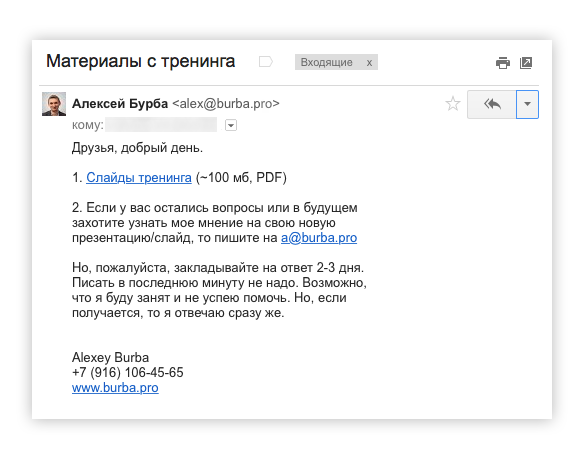Click the Alexey Burba signature name
585x454 pixels.
[110, 357]
